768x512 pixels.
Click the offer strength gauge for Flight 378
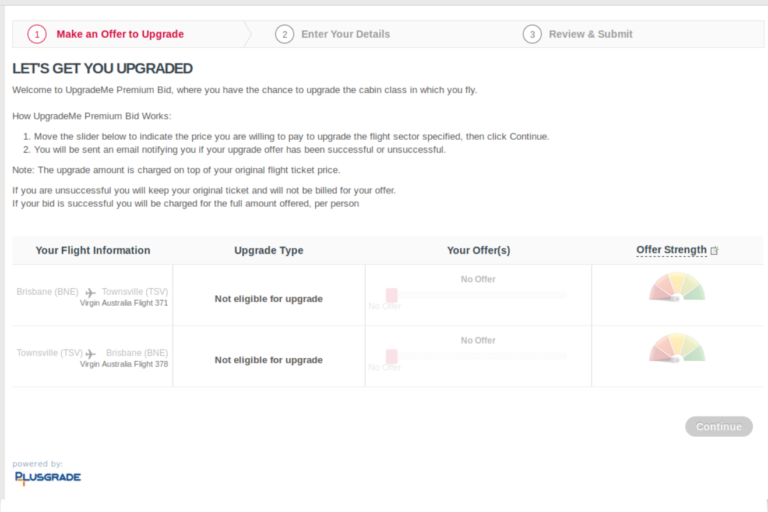[677, 348]
